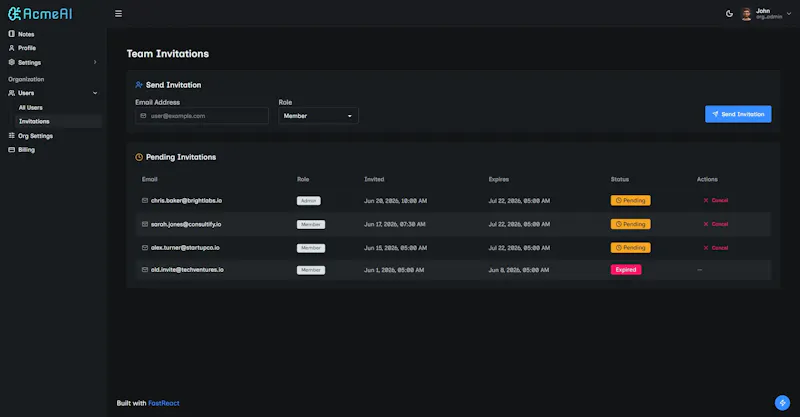Click the Admin role badge
The width and height of the screenshot is (800, 417).
pos(309,201)
